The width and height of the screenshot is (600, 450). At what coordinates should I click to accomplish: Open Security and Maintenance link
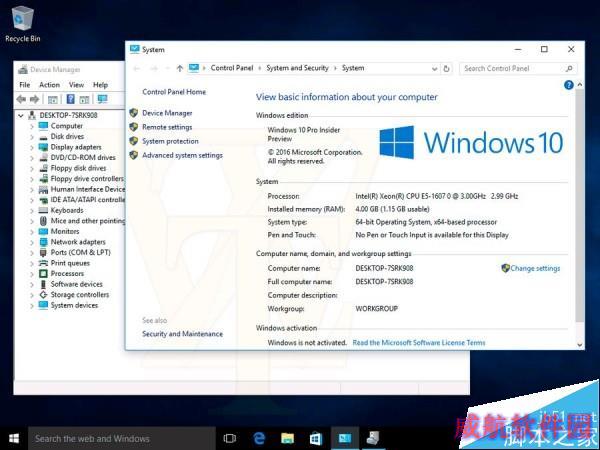[183, 334]
